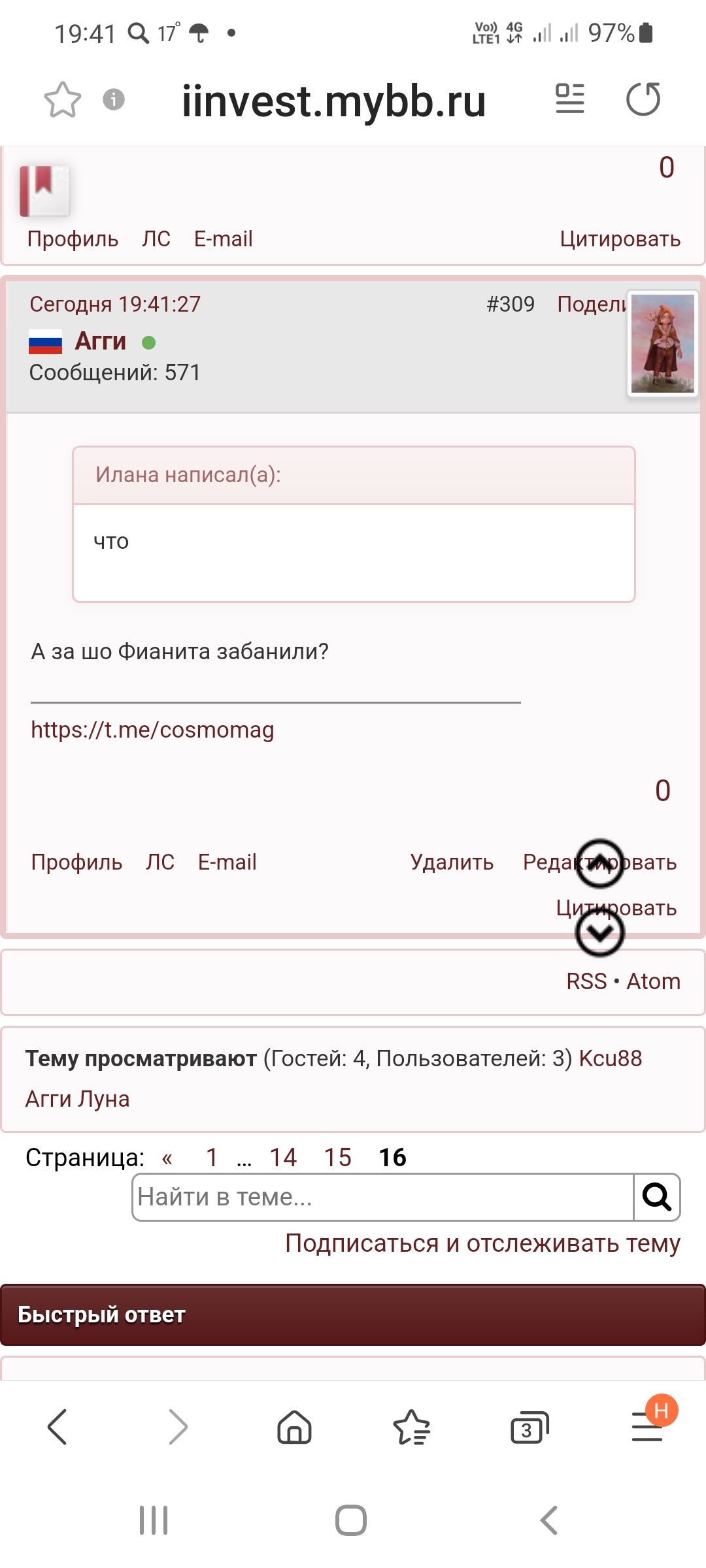Image resolution: width=706 pixels, height=1568 pixels.
Task: Click Подписаться и отслеживать тему
Action: pyautogui.click(x=483, y=1243)
